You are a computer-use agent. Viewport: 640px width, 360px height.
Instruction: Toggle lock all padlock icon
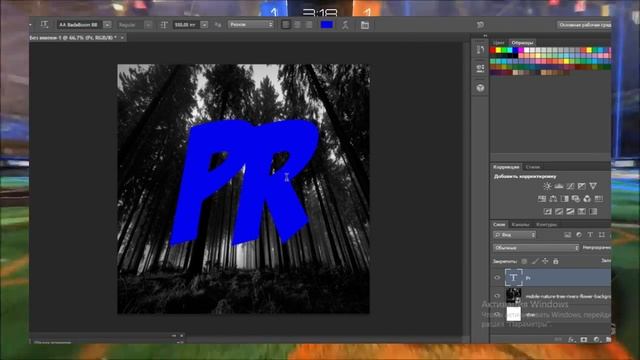coord(556,261)
